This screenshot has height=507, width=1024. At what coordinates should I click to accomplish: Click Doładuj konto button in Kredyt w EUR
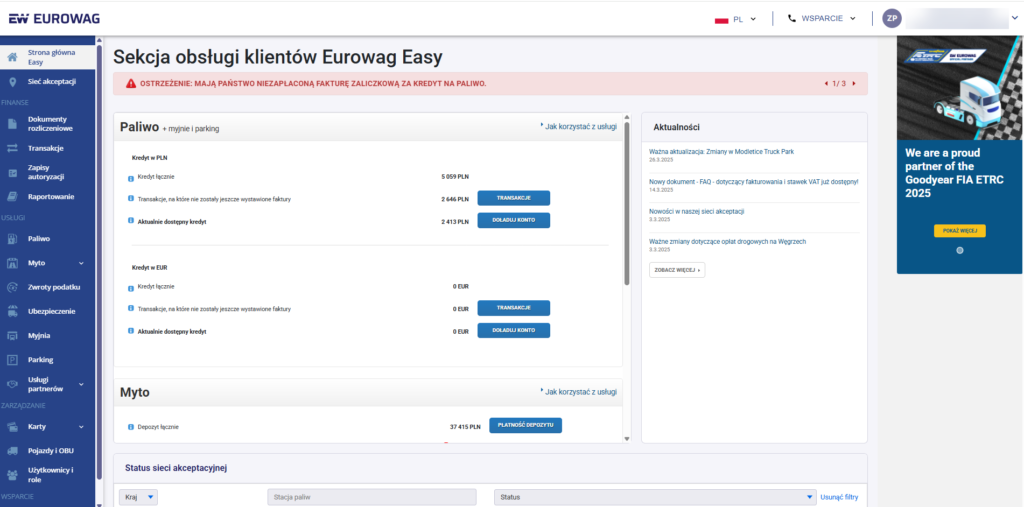click(x=513, y=331)
